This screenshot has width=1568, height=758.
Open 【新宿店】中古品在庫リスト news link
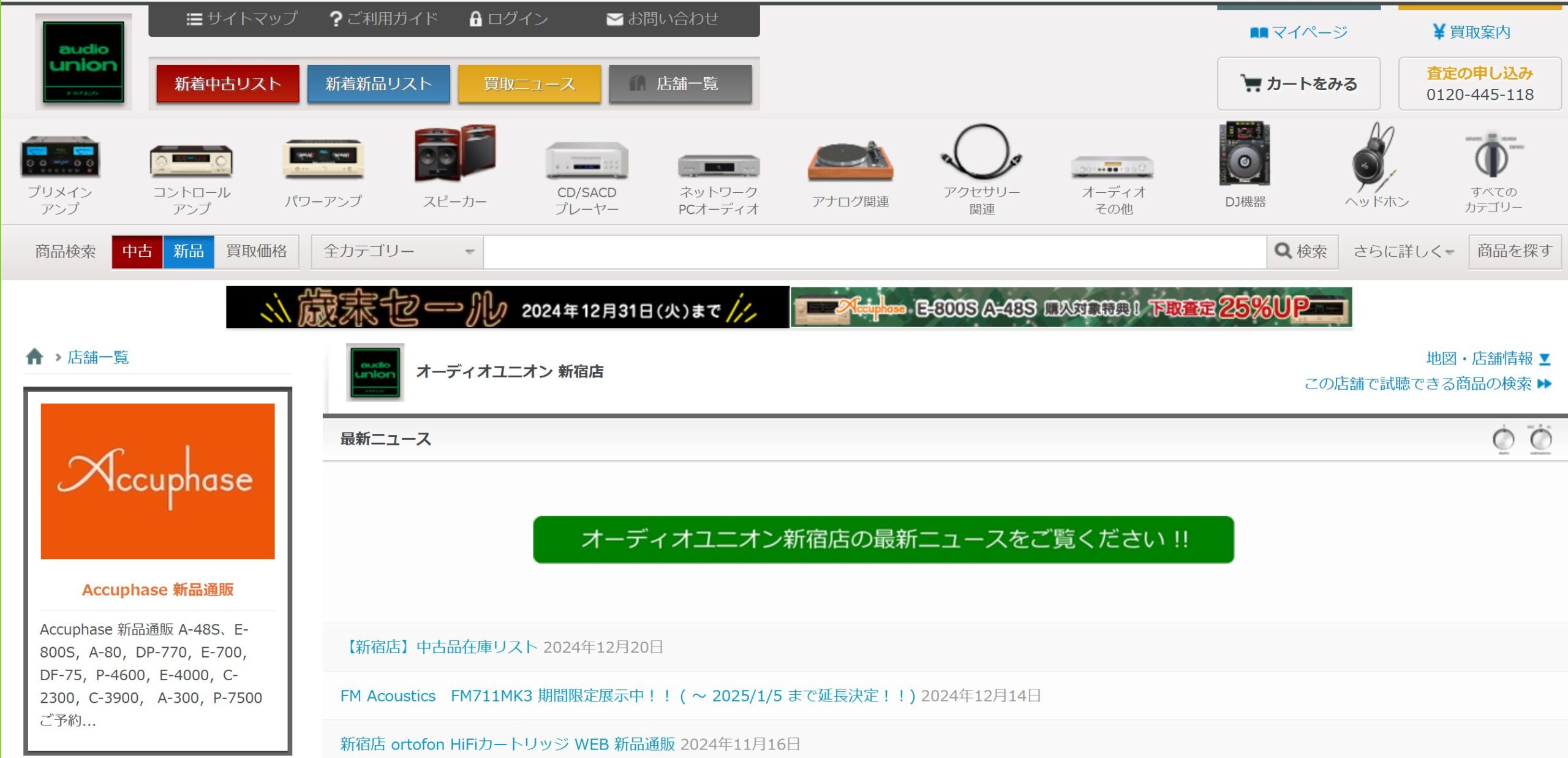tap(439, 648)
